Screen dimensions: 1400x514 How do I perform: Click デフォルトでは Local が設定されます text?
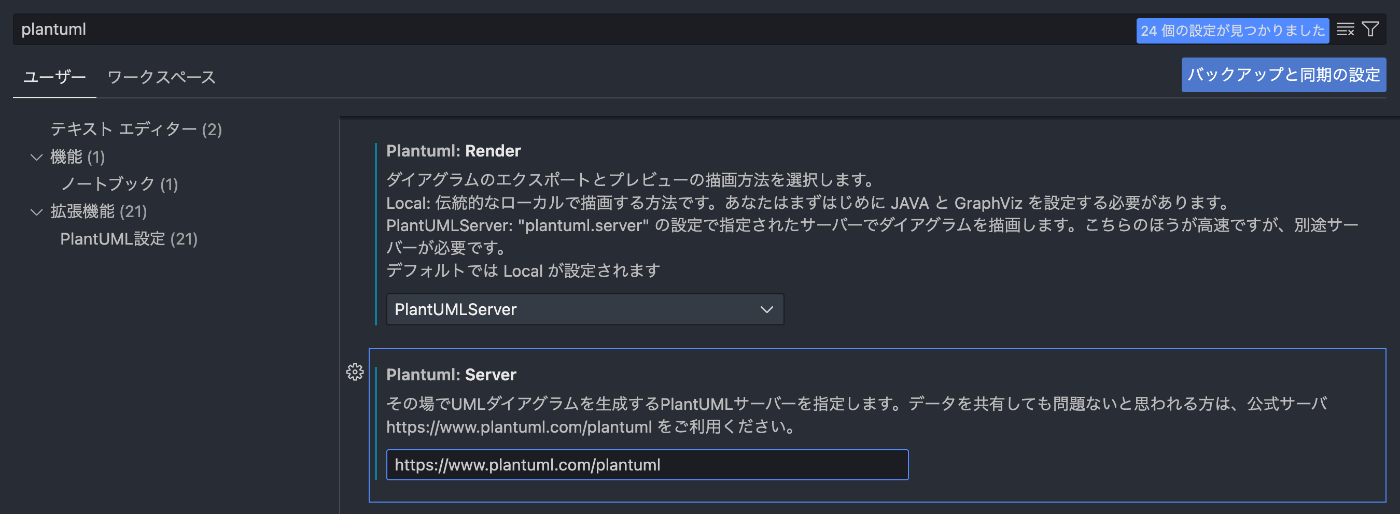pyautogui.click(x=523, y=271)
